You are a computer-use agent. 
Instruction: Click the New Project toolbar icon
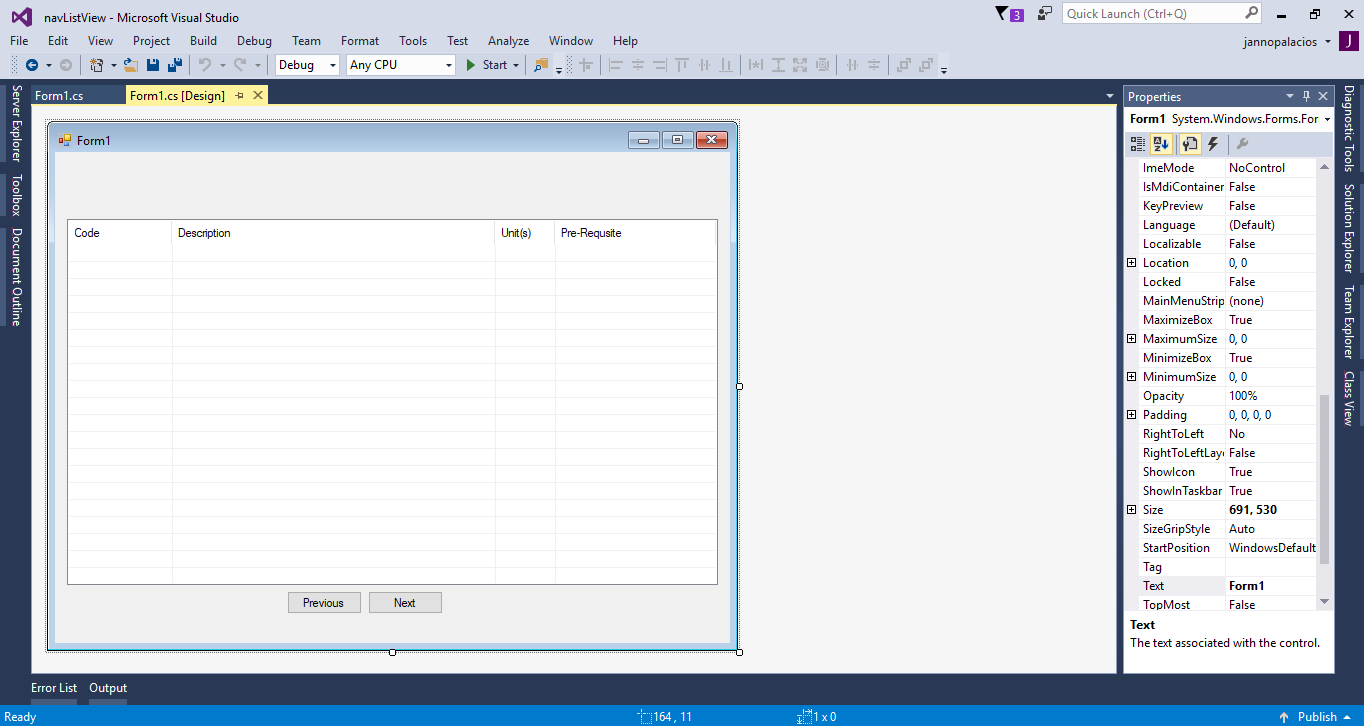tap(97, 65)
